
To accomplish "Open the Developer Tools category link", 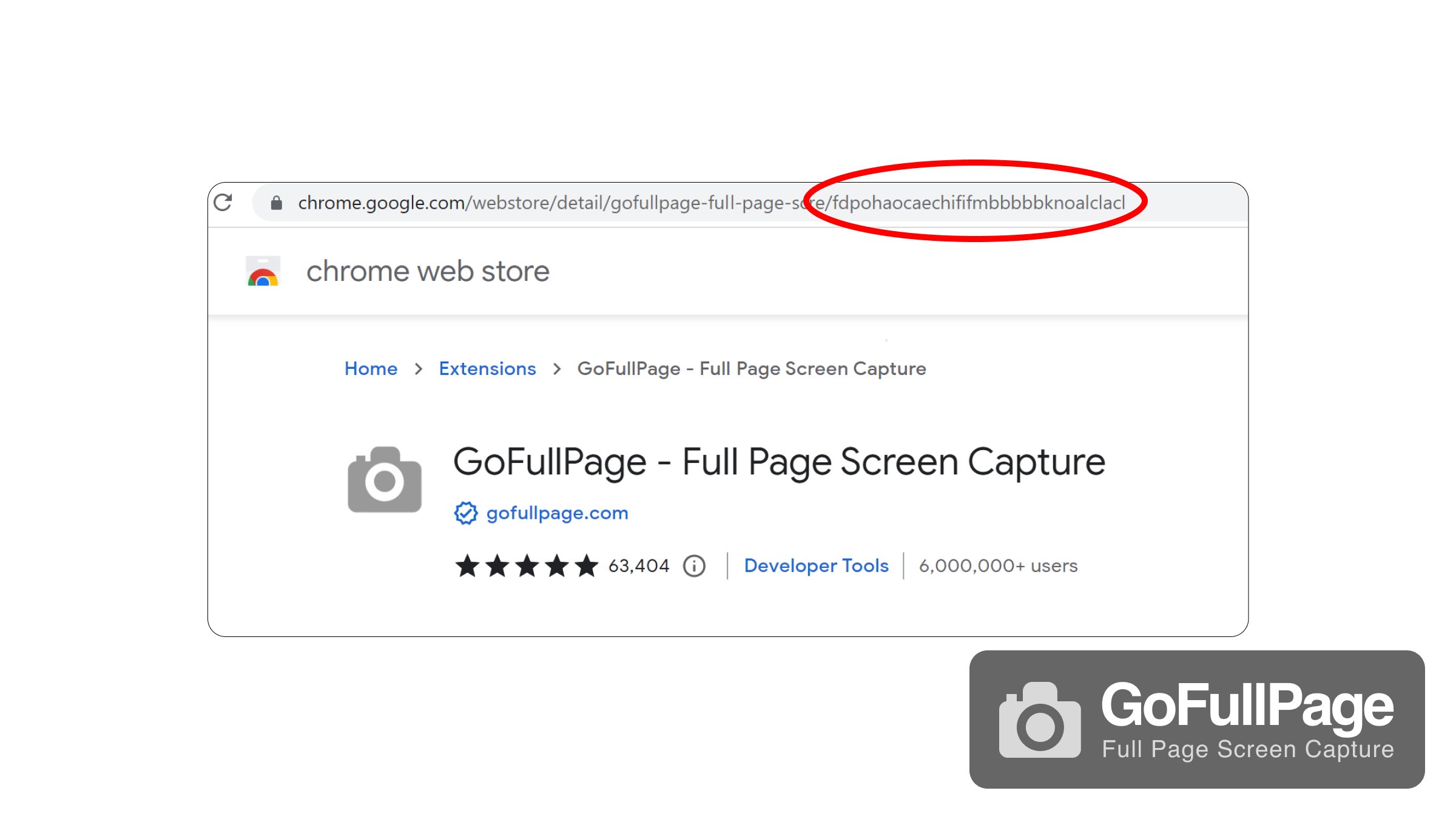I will 816,565.
